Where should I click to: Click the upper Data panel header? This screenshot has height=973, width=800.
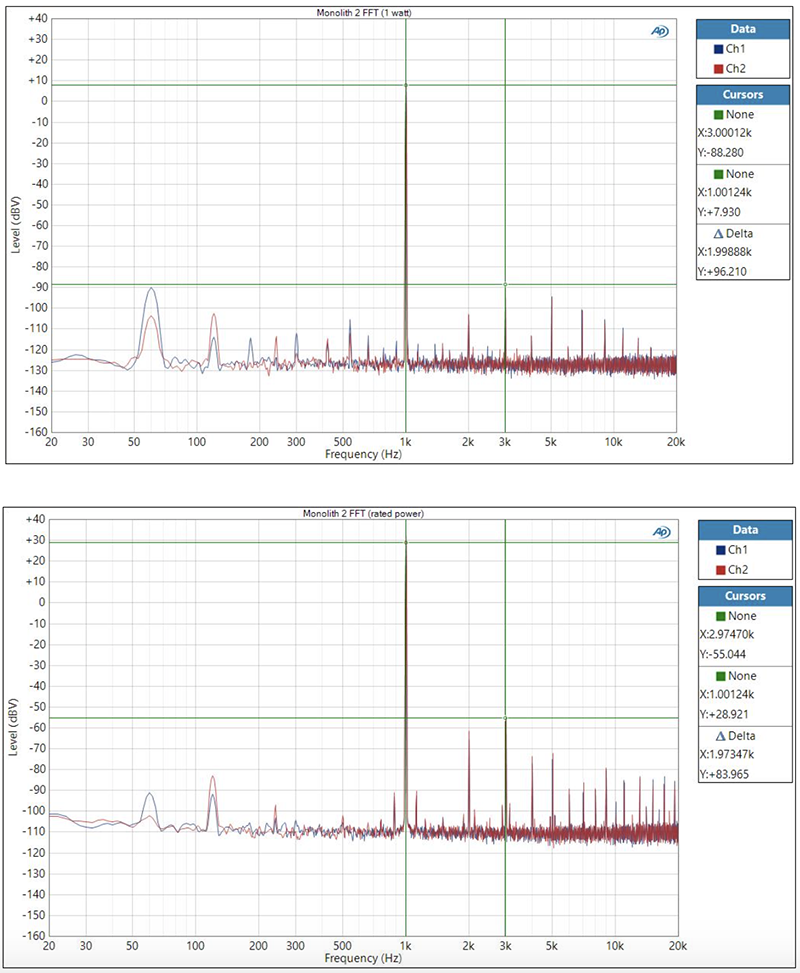click(x=743, y=29)
